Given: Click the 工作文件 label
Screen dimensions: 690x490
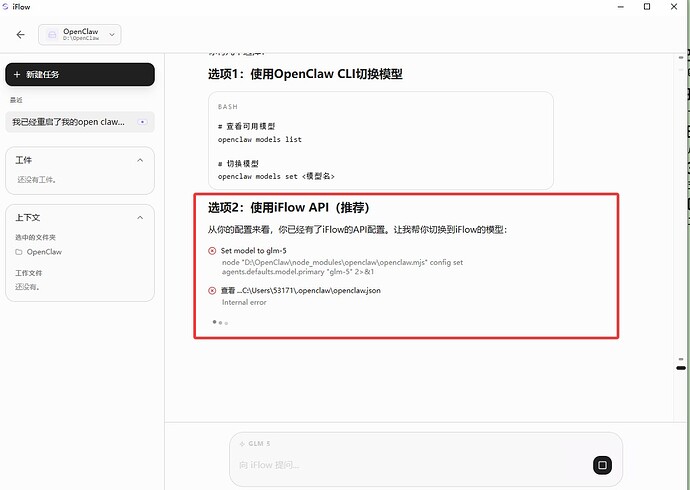Looking at the screenshot, I should click(29, 273).
